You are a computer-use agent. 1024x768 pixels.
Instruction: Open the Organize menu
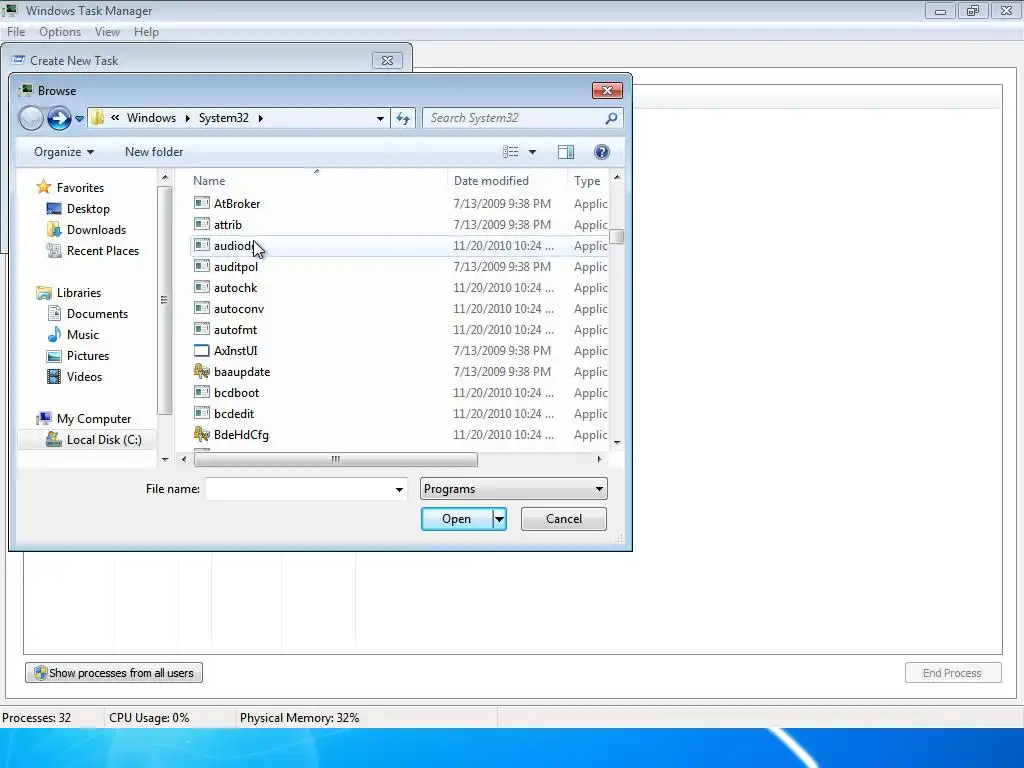pyautogui.click(x=64, y=152)
